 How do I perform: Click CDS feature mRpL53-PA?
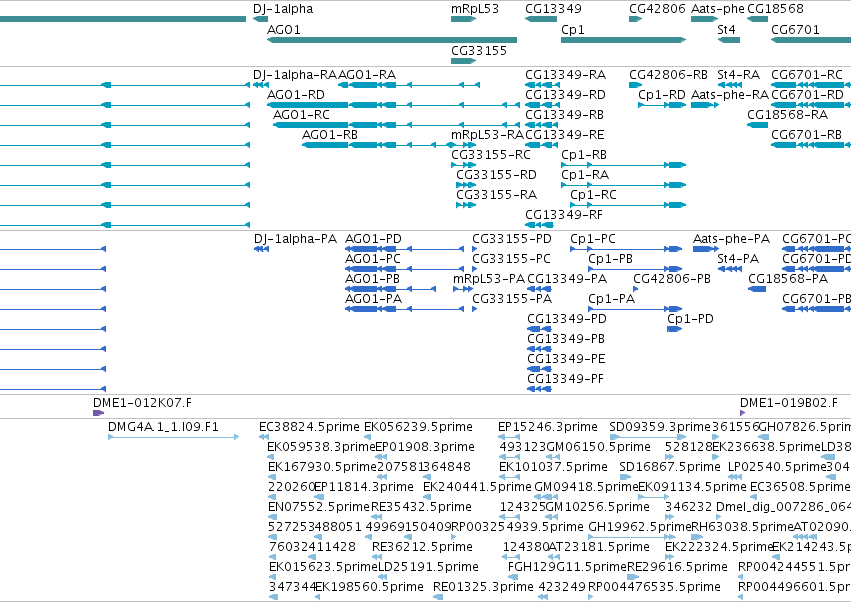pos(463,289)
